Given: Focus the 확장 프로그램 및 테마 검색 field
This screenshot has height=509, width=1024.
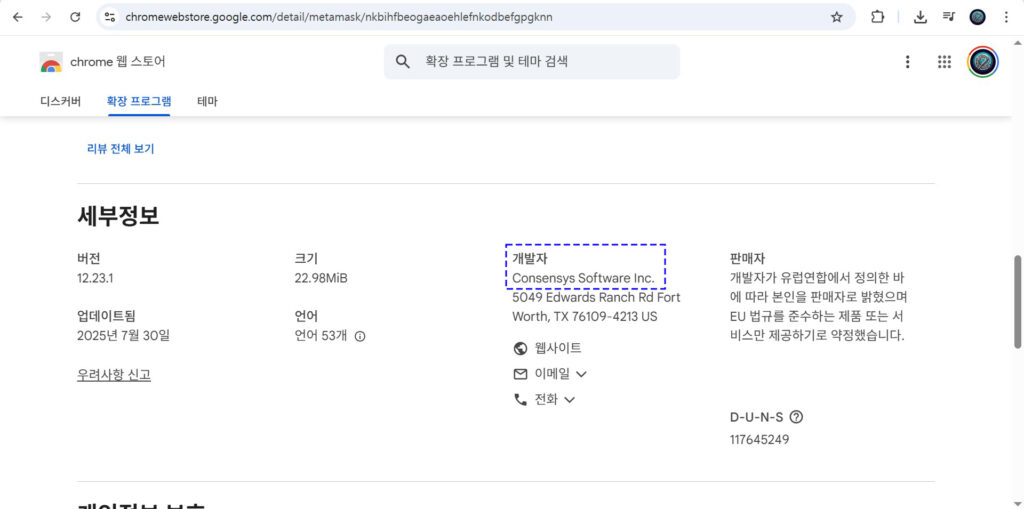Looking at the screenshot, I should coord(540,62).
